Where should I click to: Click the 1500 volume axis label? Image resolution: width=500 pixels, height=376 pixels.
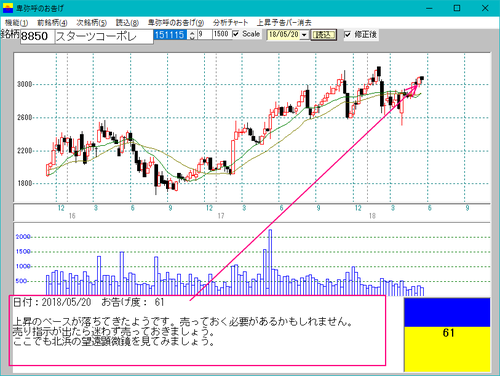tap(23, 252)
